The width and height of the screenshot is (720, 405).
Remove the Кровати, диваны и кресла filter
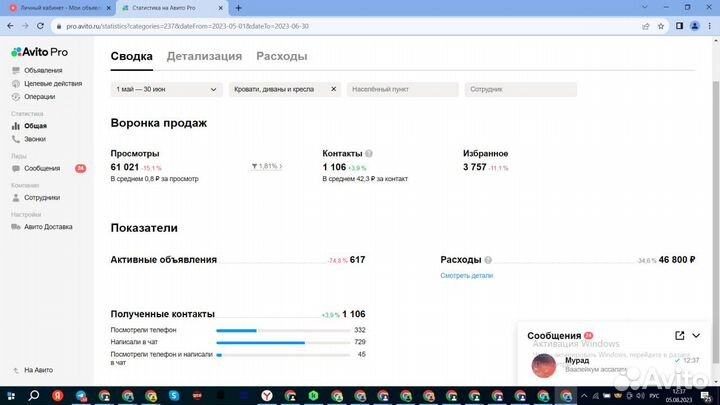[334, 89]
